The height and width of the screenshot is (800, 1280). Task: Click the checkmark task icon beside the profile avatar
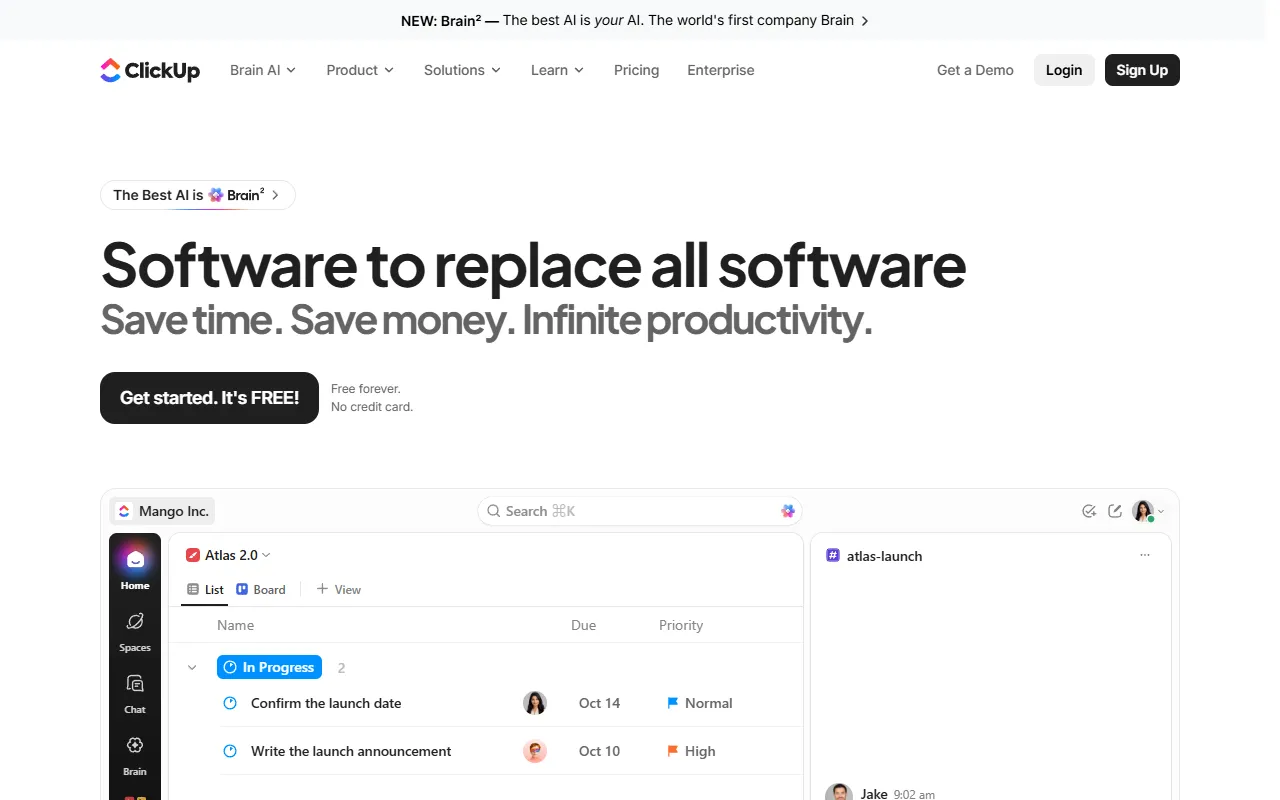1089,511
